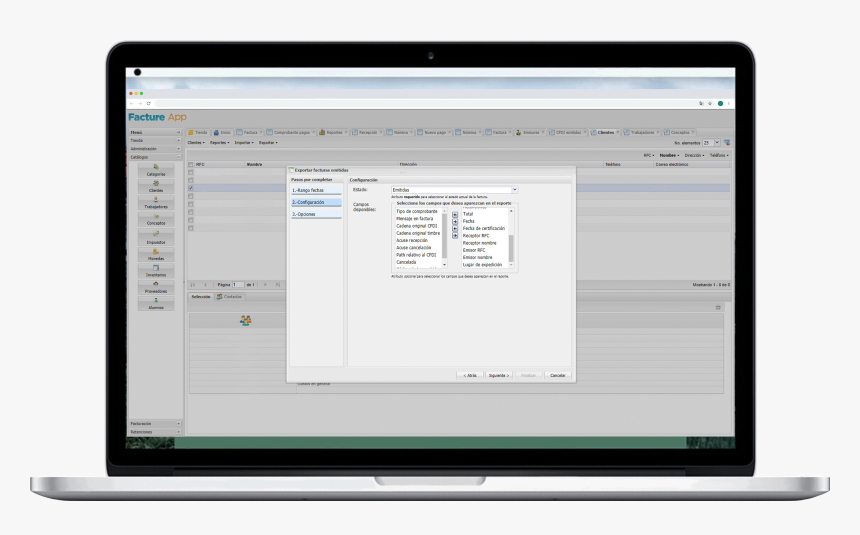Toggle the first row checkbox in Clientes grid

coord(191,172)
